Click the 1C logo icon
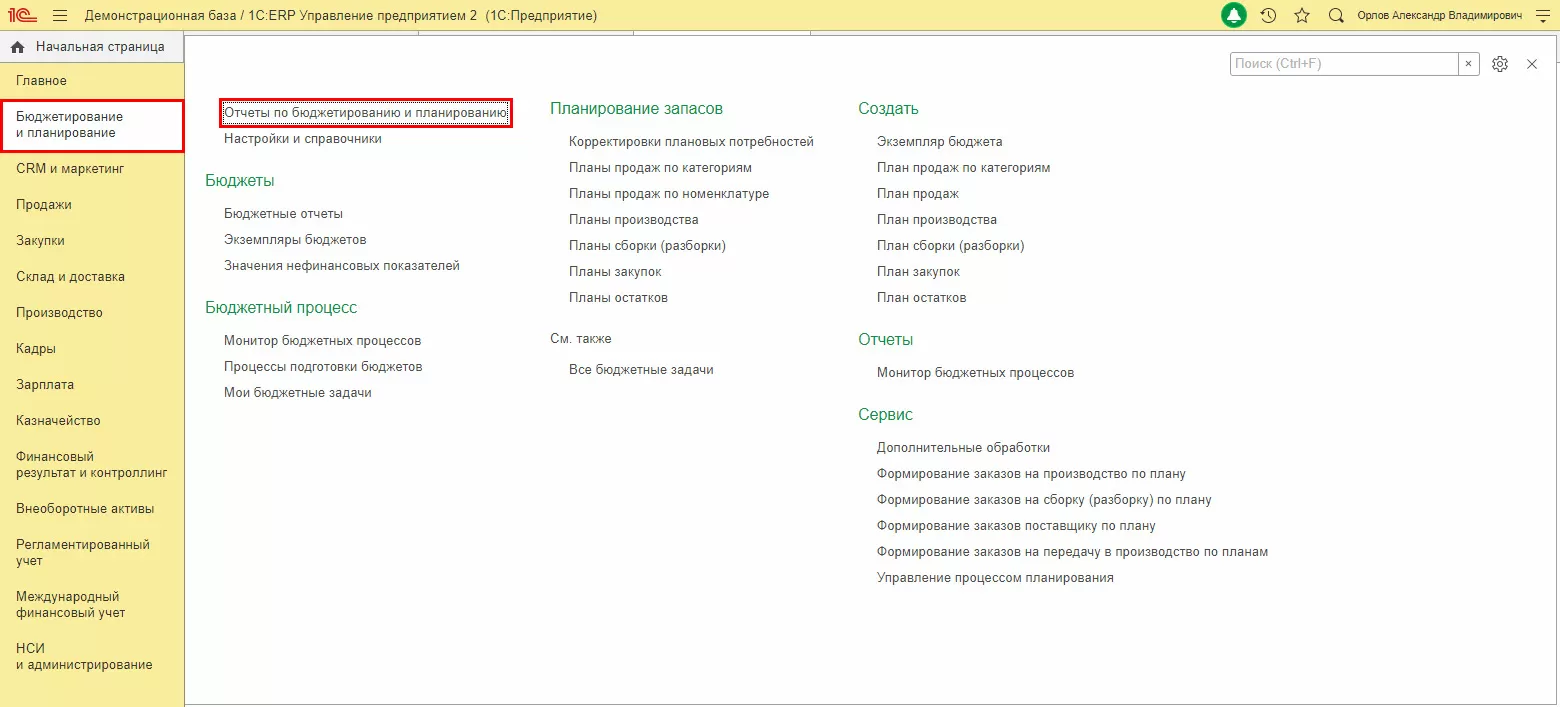 (x=21, y=16)
